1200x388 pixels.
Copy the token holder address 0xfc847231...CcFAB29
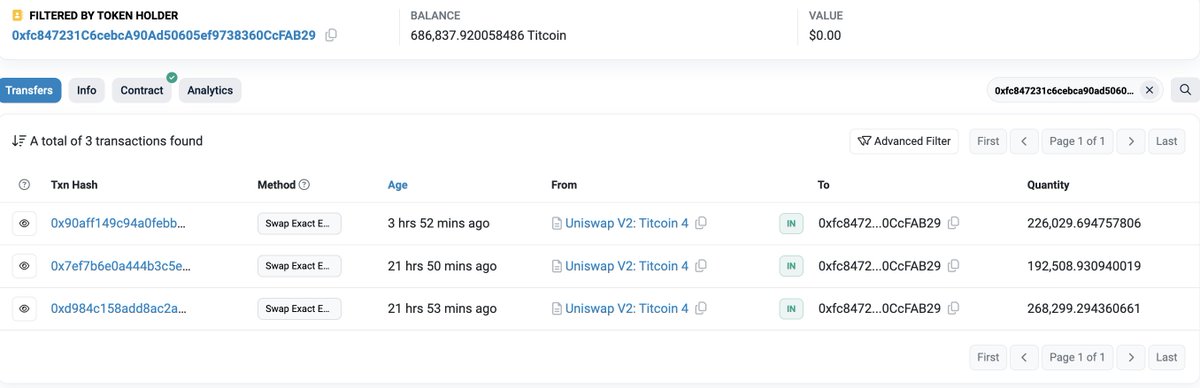coord(331,35)
